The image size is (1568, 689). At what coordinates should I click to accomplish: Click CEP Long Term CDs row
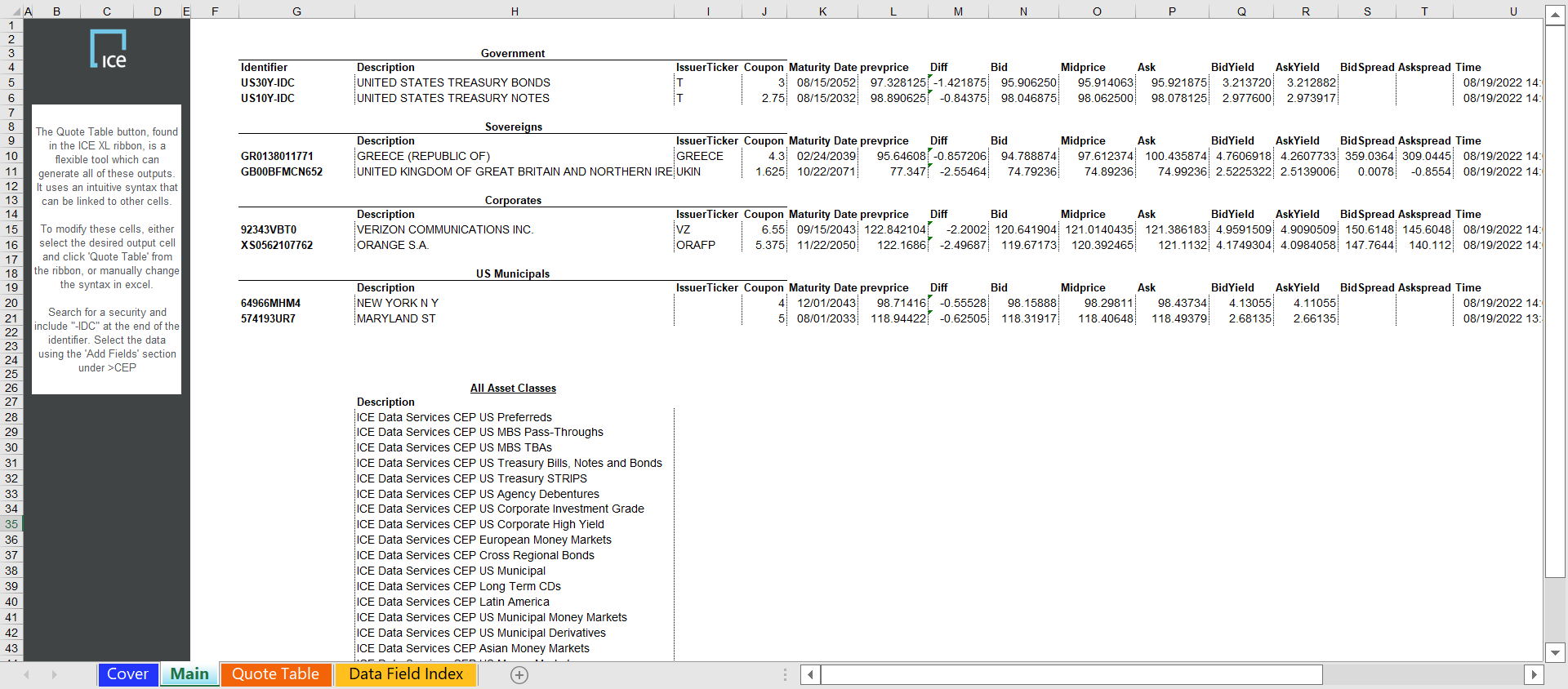514,586
